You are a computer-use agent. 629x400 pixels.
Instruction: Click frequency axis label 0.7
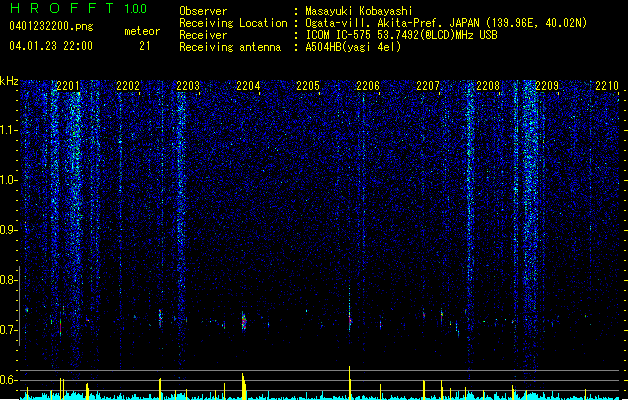point(8,330)
